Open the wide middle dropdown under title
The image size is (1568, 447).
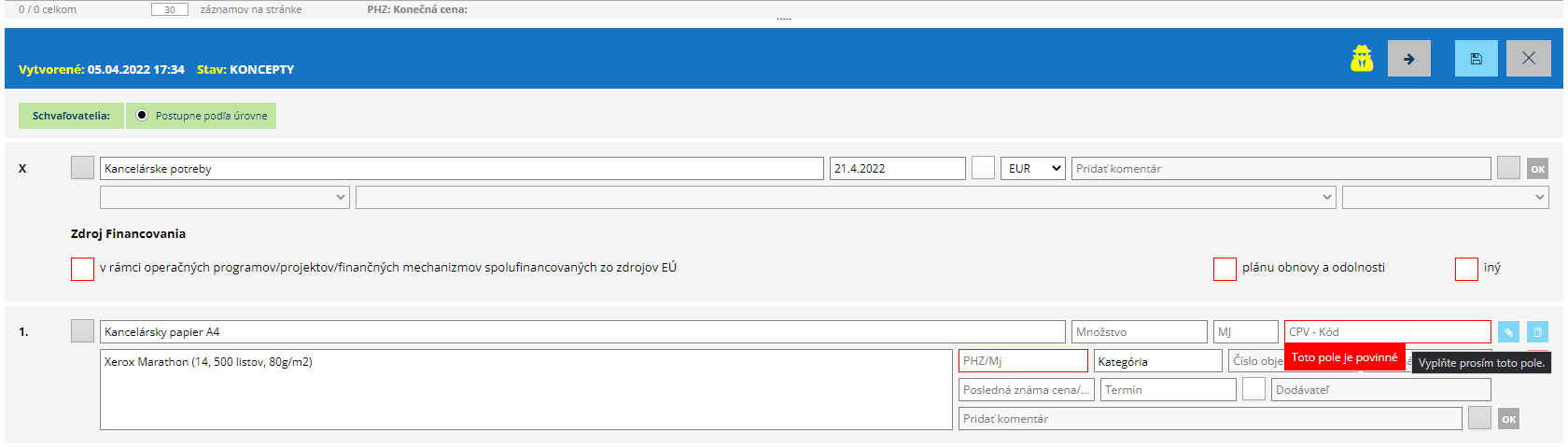point(845,197)
